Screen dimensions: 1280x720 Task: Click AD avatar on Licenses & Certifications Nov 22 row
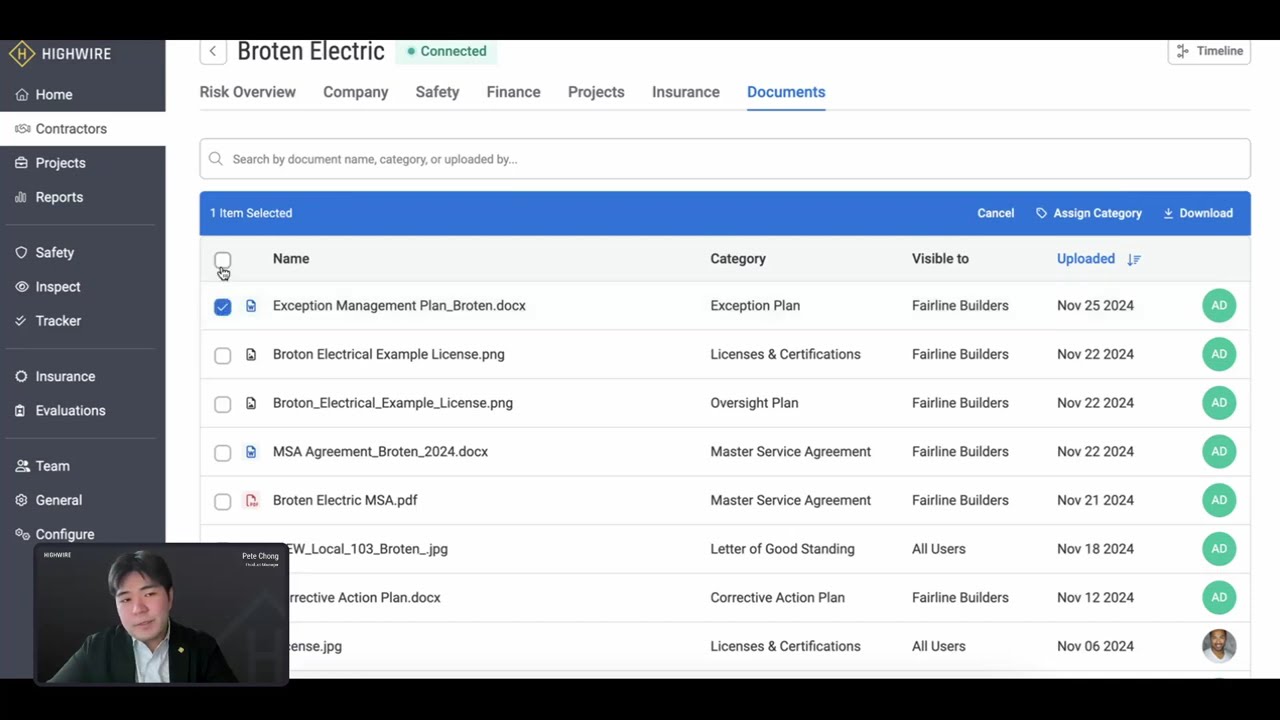point(1219,354)
